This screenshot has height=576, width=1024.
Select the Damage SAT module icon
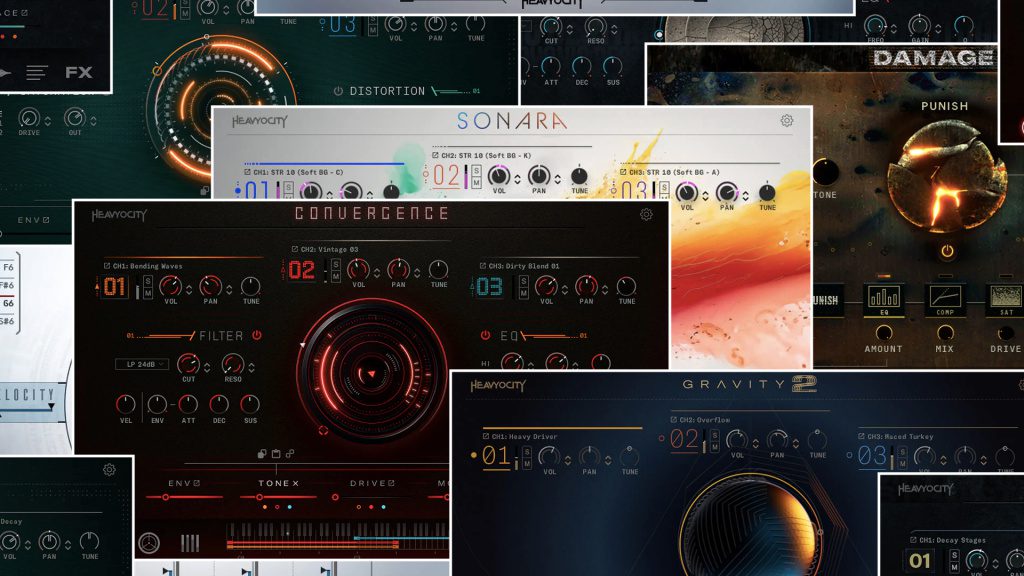coord(1006,300)
